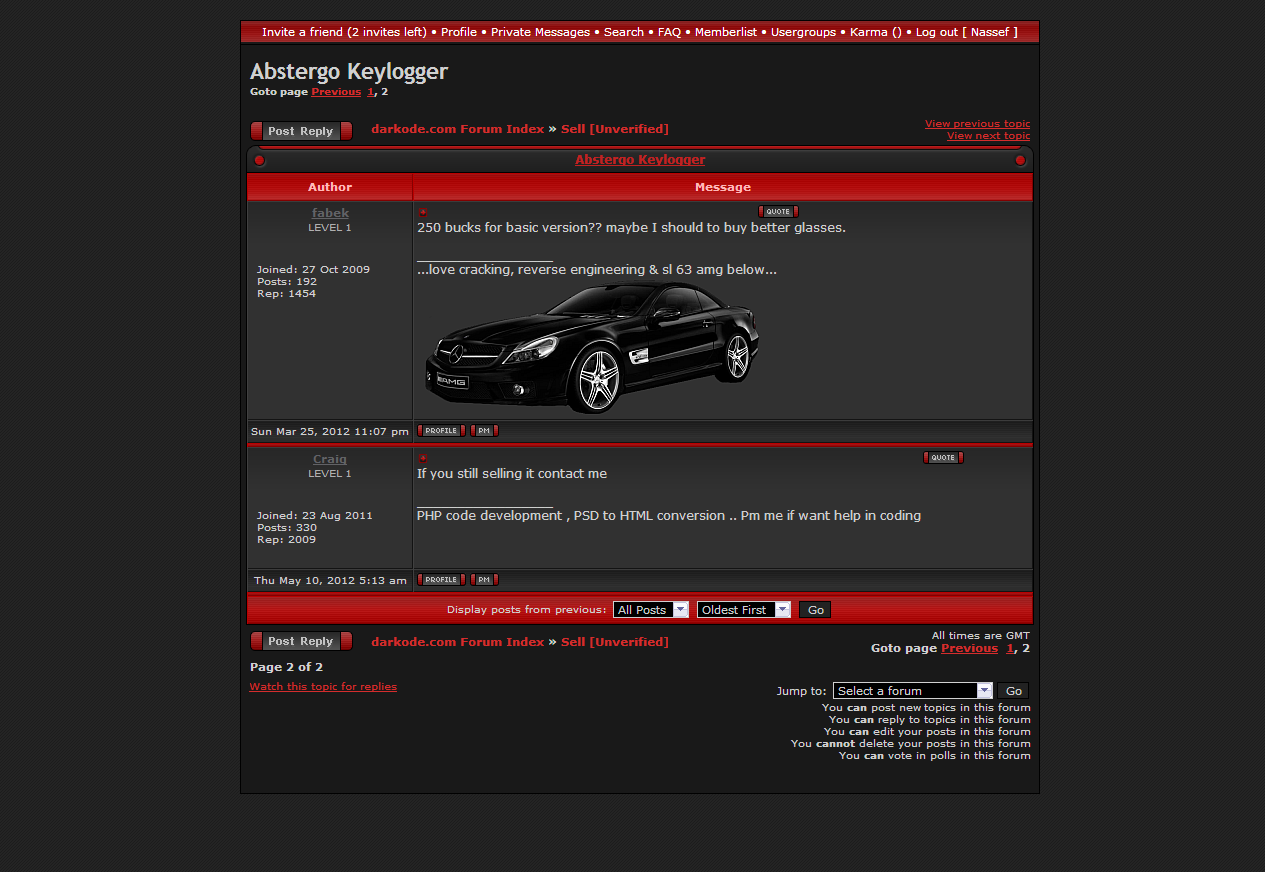The width and height of the screenshot is (1265, 872).
Task: Click the post marker icon on fabek's post
Action: [x=423, y=212]
